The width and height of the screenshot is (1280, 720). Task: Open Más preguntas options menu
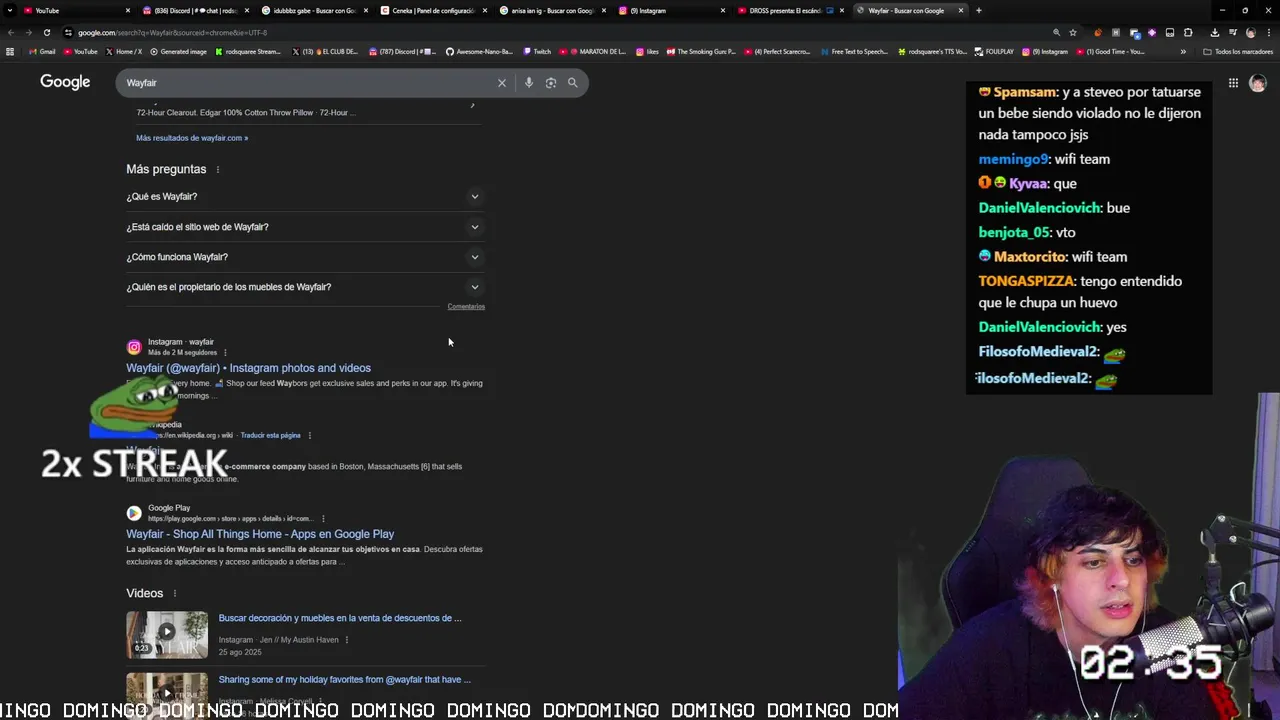coord(217,170)
